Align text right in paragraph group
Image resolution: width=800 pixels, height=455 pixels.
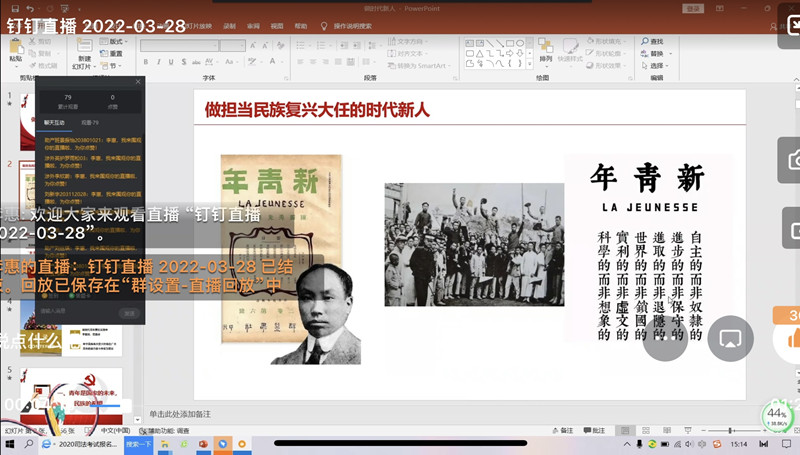coord(326,62)
